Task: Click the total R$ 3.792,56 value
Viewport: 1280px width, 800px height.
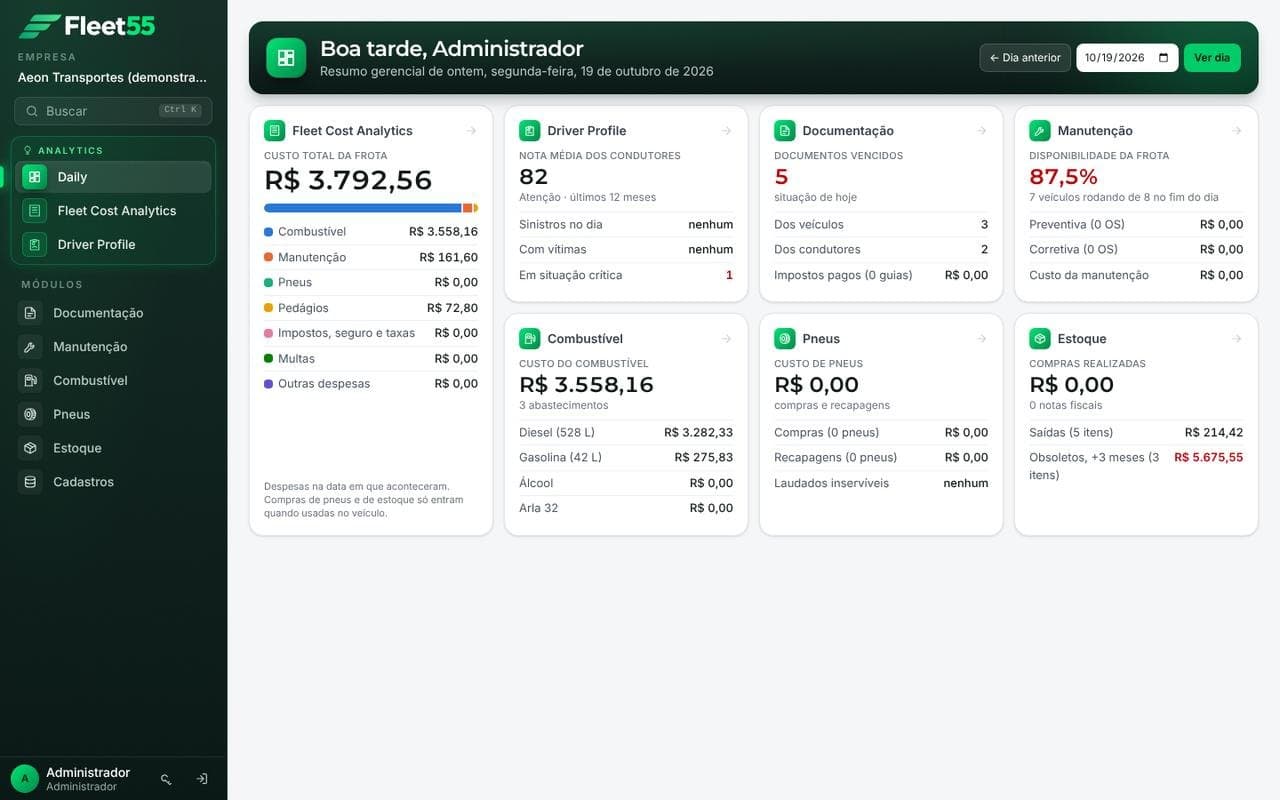Action: point(348,180)
